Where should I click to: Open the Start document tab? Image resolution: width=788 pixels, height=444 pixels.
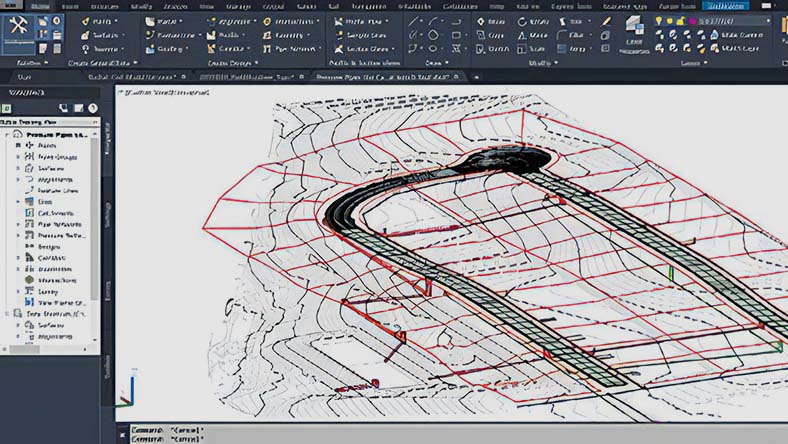[x=24, y=77]
